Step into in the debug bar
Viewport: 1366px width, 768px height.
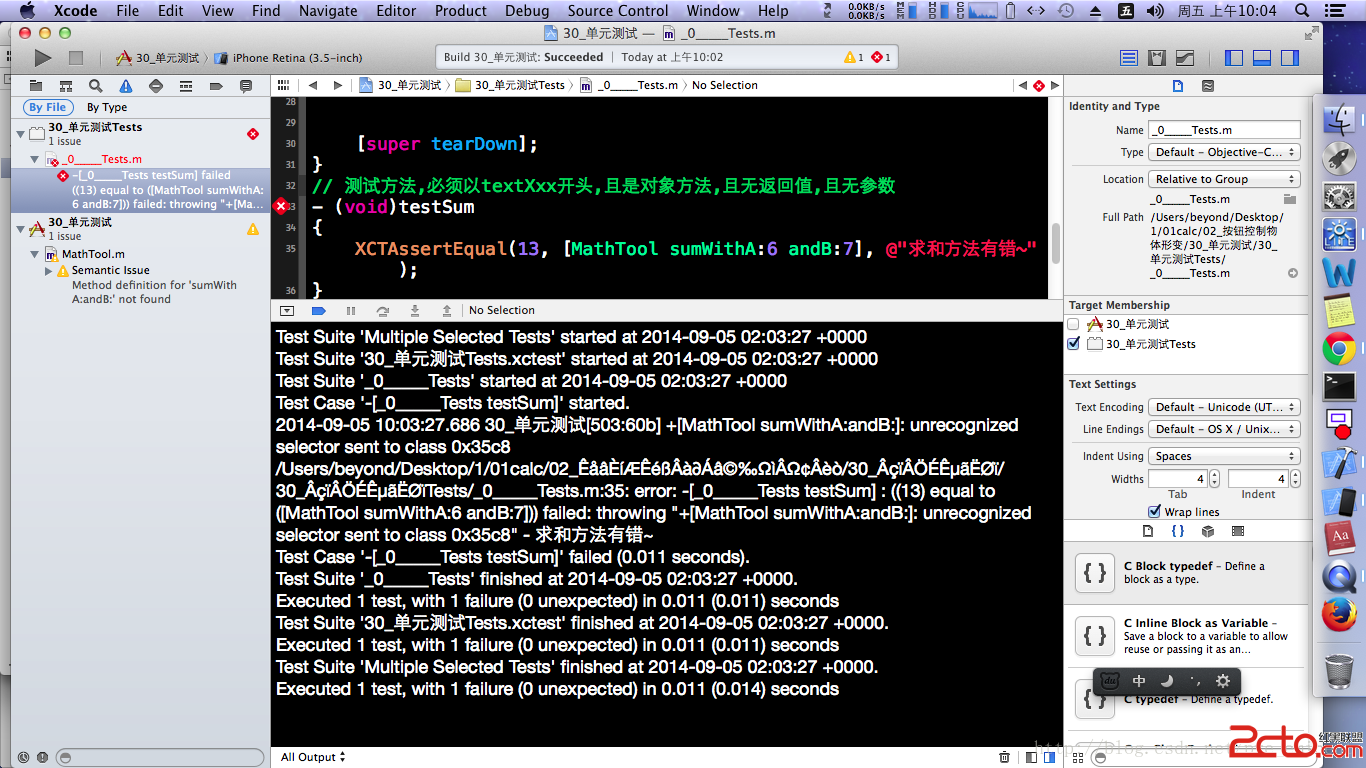point(415,311)
